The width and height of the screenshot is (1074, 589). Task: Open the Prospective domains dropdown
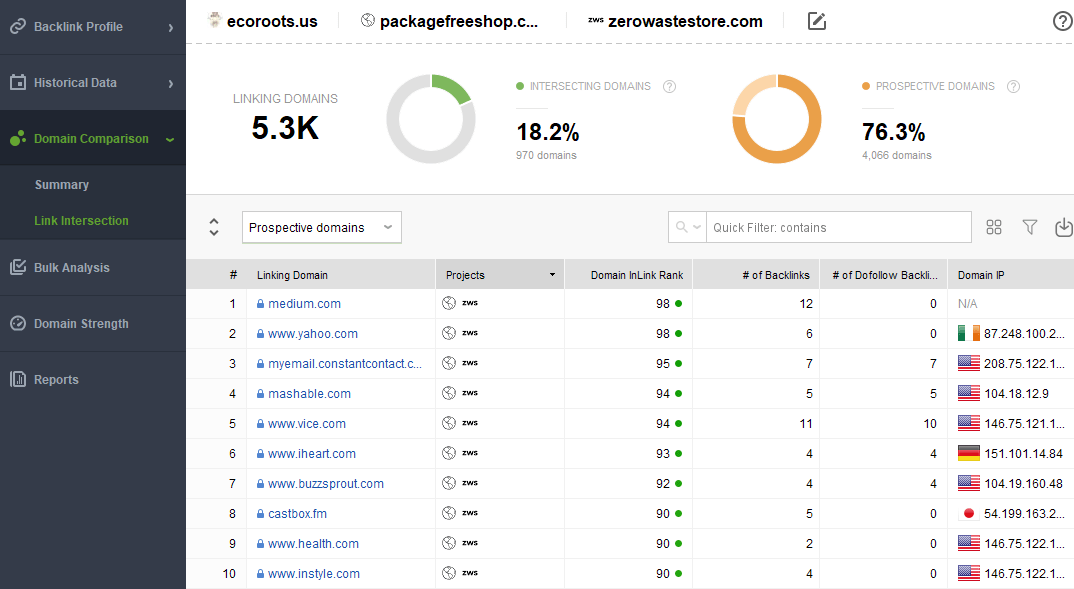pyautogui.click(x=322, y=227)
